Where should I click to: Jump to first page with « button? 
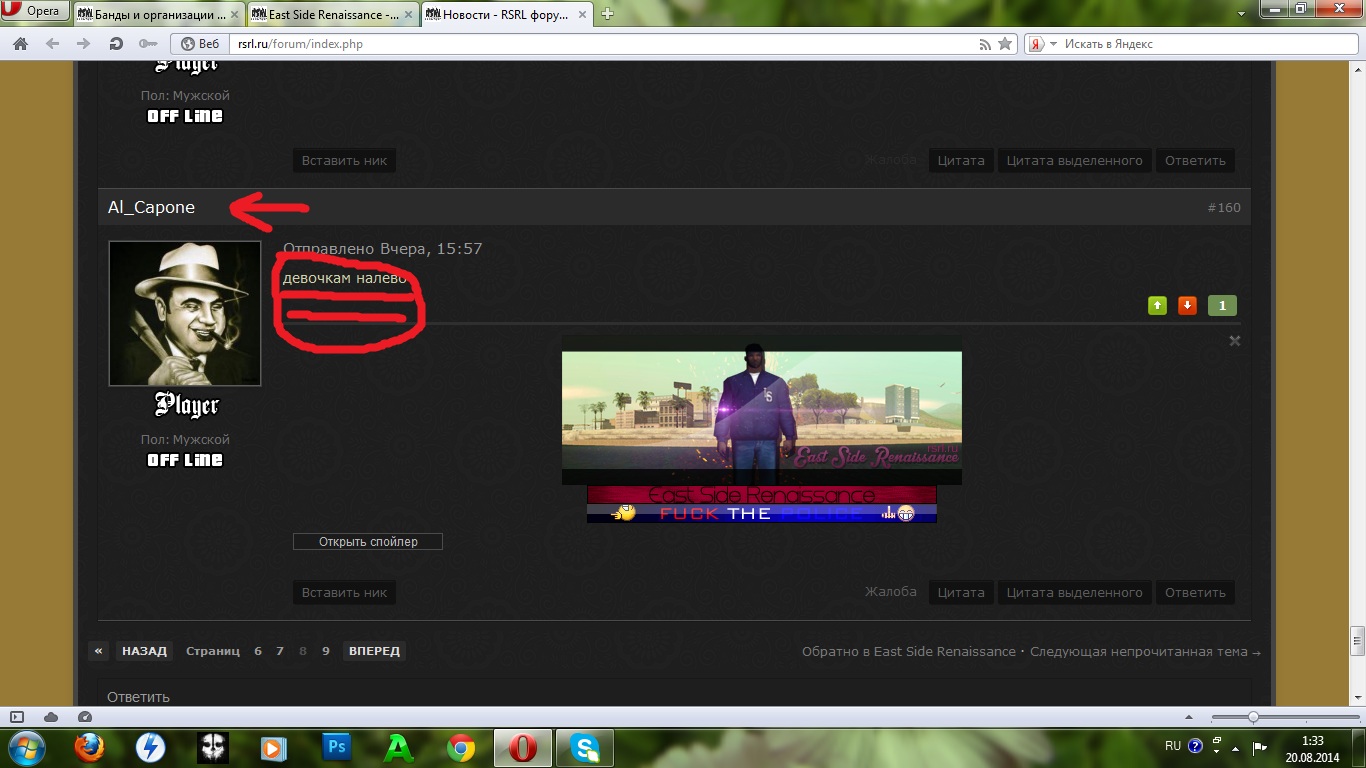tap(98, 651)
